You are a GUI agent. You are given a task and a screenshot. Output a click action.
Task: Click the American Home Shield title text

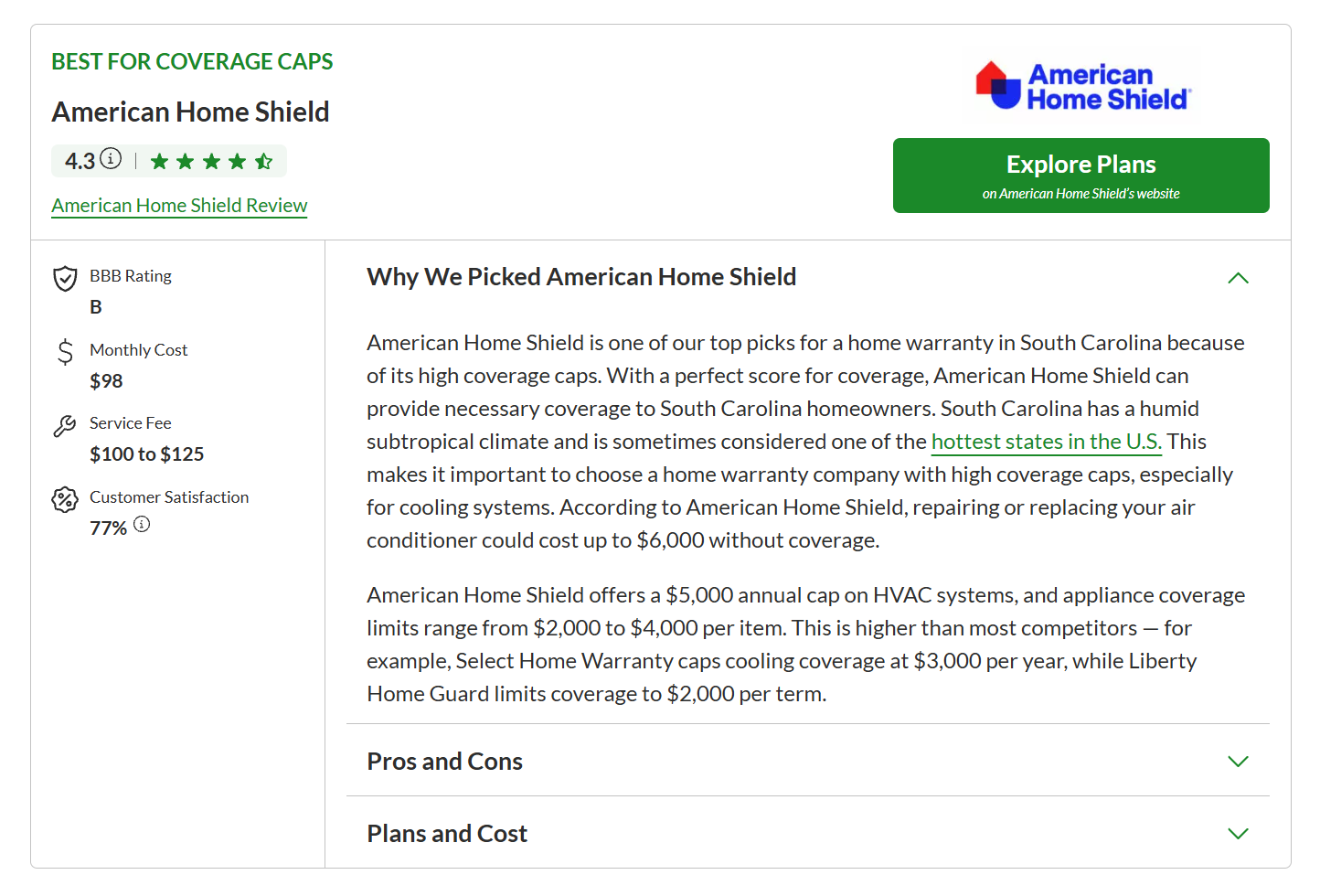(190, 112)
